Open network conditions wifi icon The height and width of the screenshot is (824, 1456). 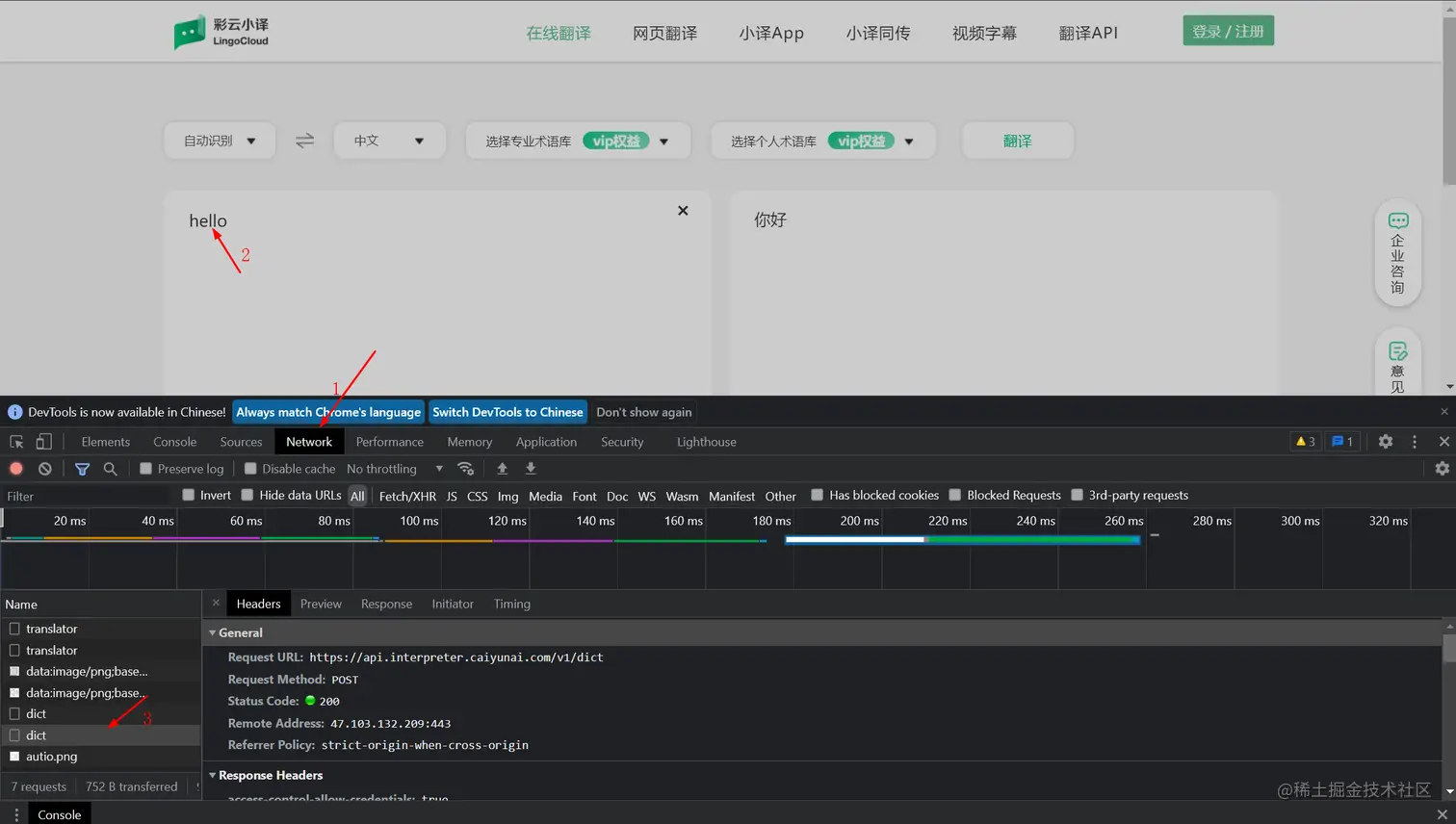466,469
